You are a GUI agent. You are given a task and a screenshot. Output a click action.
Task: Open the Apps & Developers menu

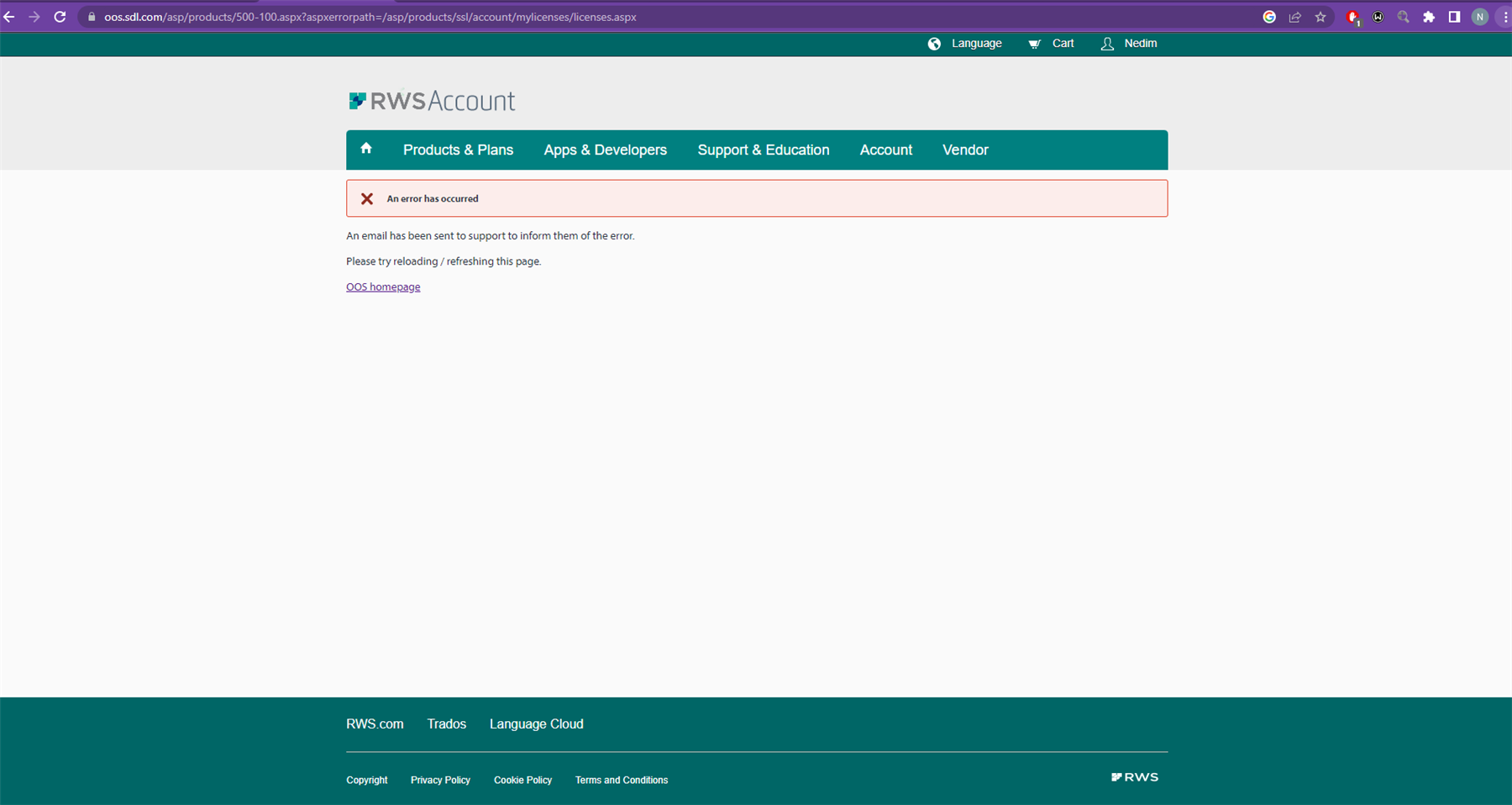point(606,150)
